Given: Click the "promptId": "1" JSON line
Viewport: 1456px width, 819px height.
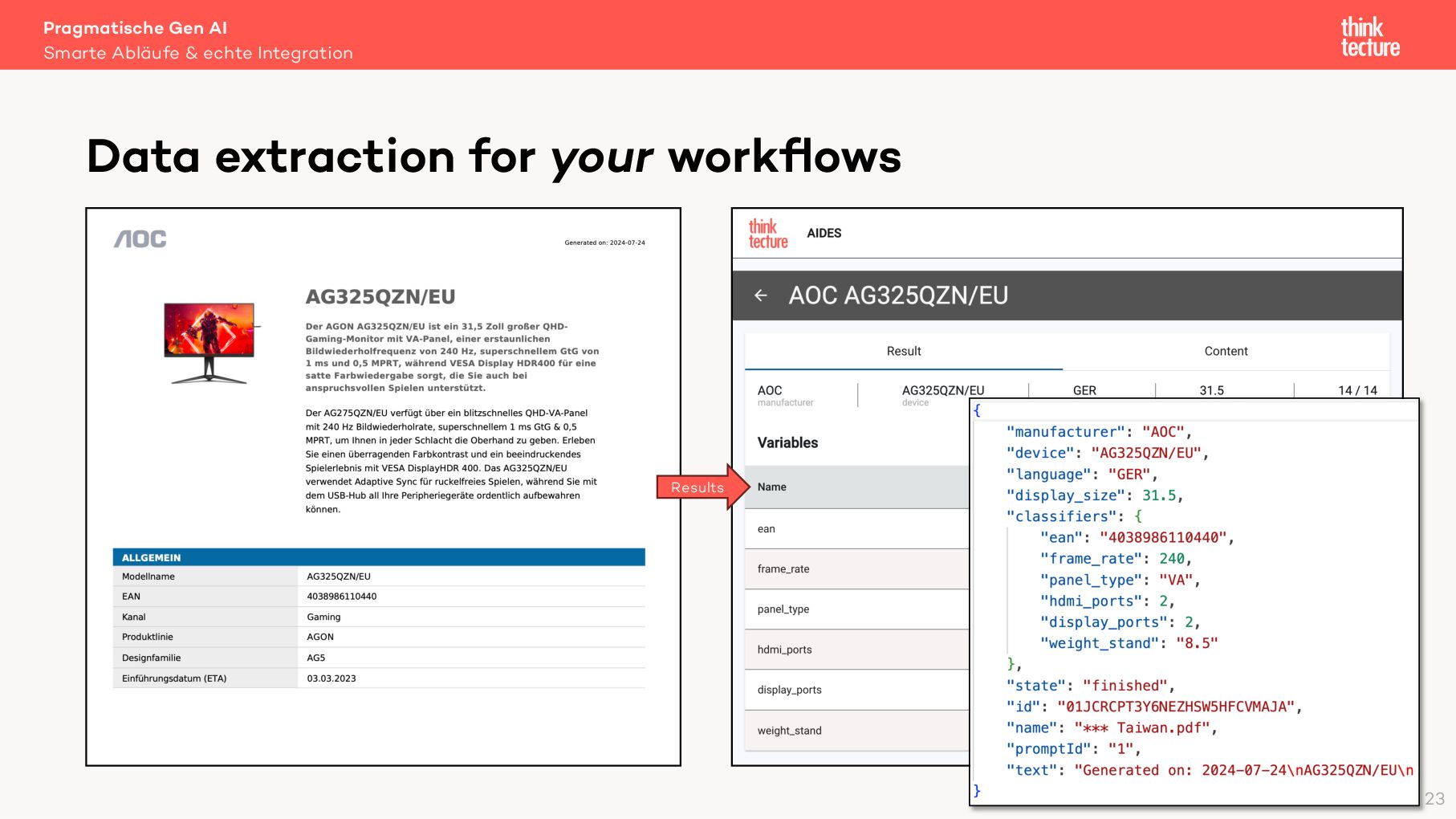Looking at the screenshot, I should 1074,748.
